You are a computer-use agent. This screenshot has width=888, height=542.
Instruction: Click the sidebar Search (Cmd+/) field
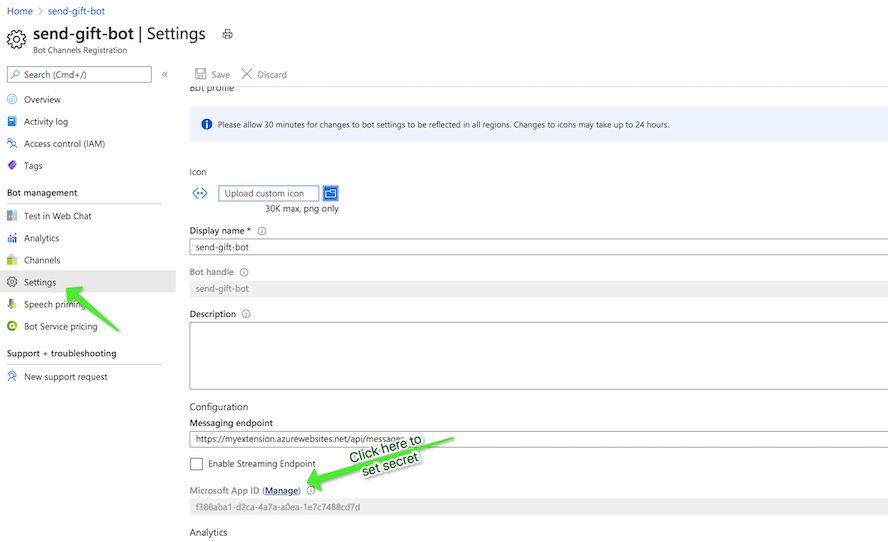click(x=79, y=74)
